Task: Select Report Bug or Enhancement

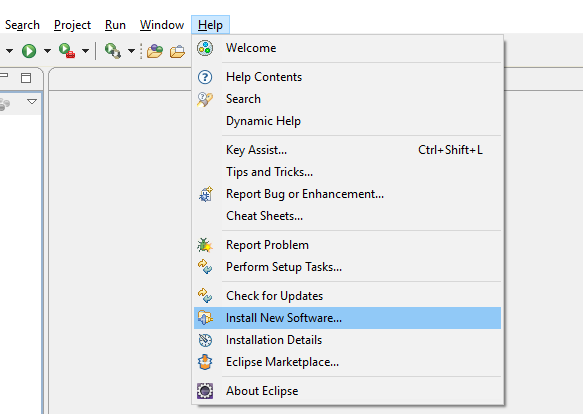Action: click(347, 194)
